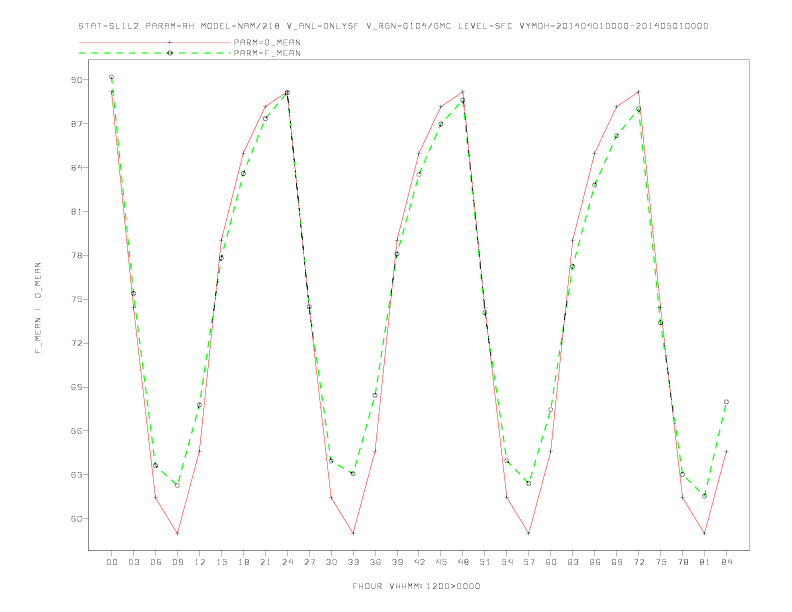Click x-axis forecast hour label 48

pyautogui.click(x=463, y=562)
